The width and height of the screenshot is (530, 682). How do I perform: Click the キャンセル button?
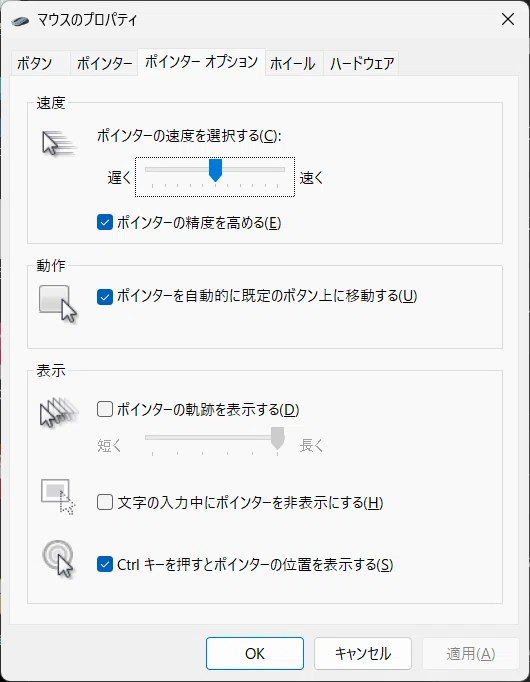point(363,653)
